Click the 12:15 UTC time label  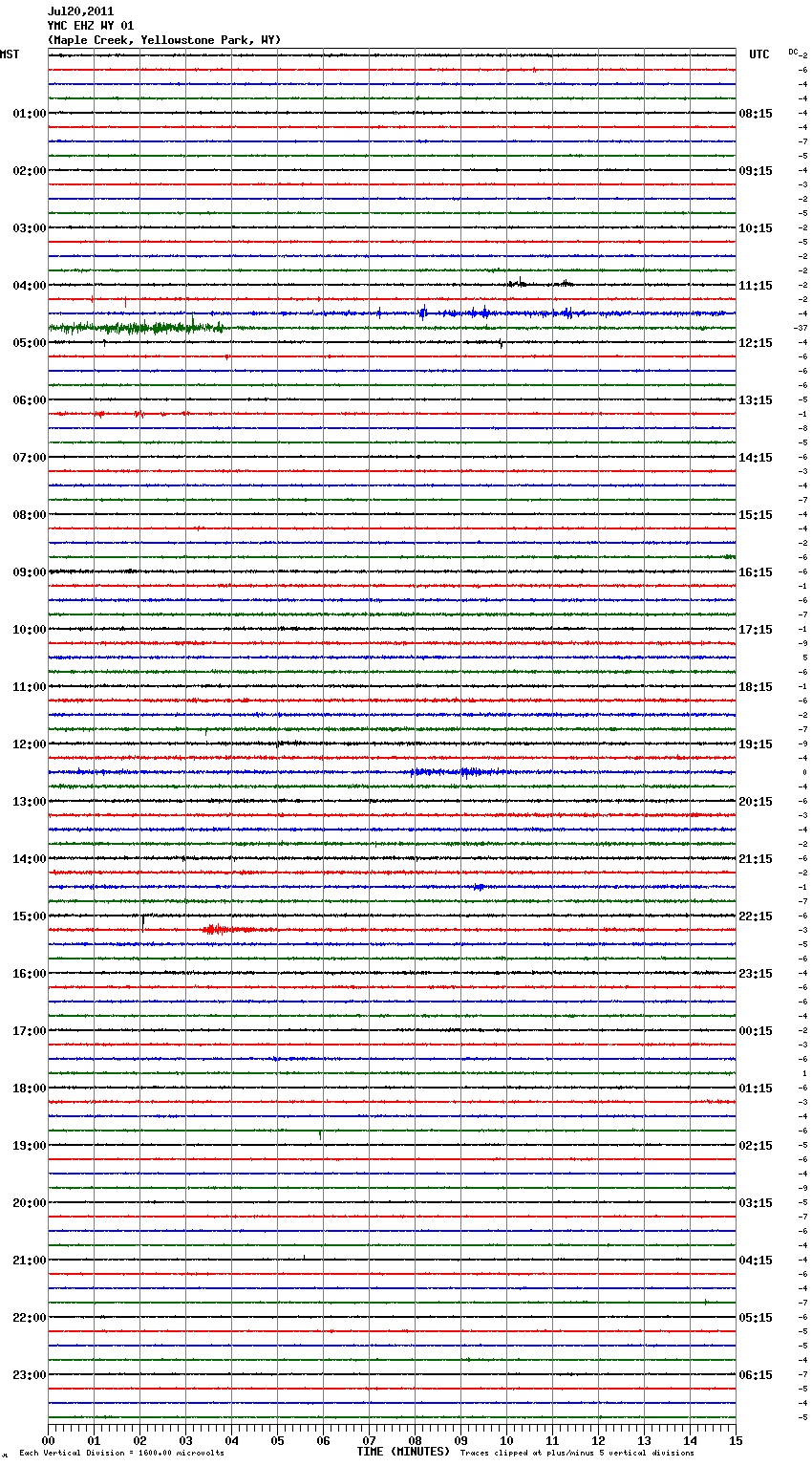[756, 343]
